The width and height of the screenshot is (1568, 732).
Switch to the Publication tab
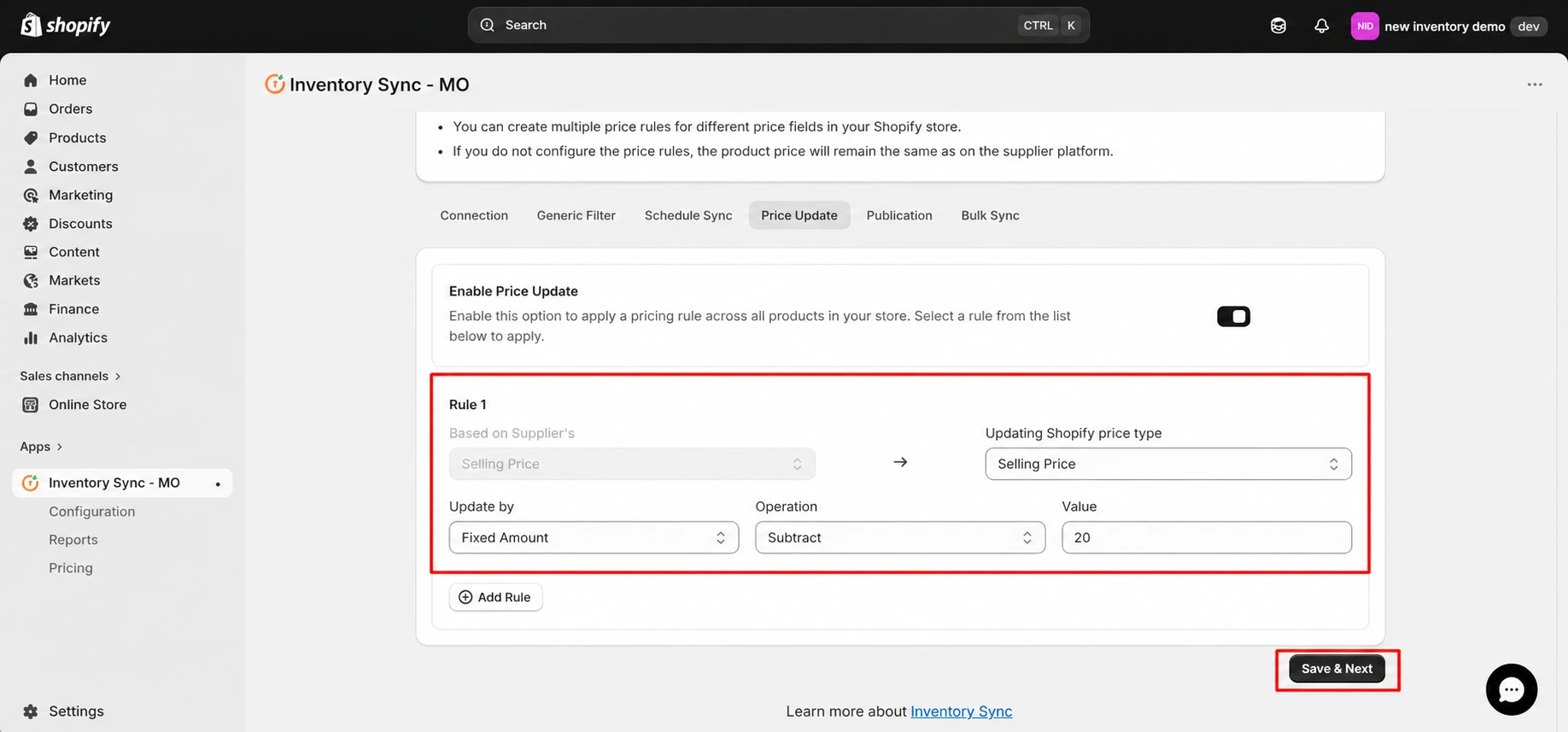point(899,215)
